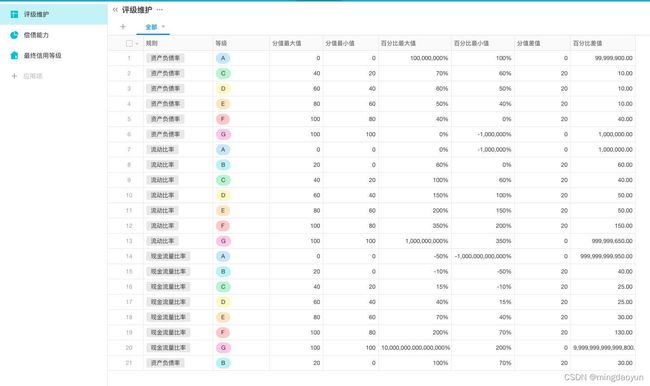Image resolution: width=650 pixels, height=386 pixels.
Task: Click the 99,999,900.00 cell in row 1
Action: [x=603, y=58]
